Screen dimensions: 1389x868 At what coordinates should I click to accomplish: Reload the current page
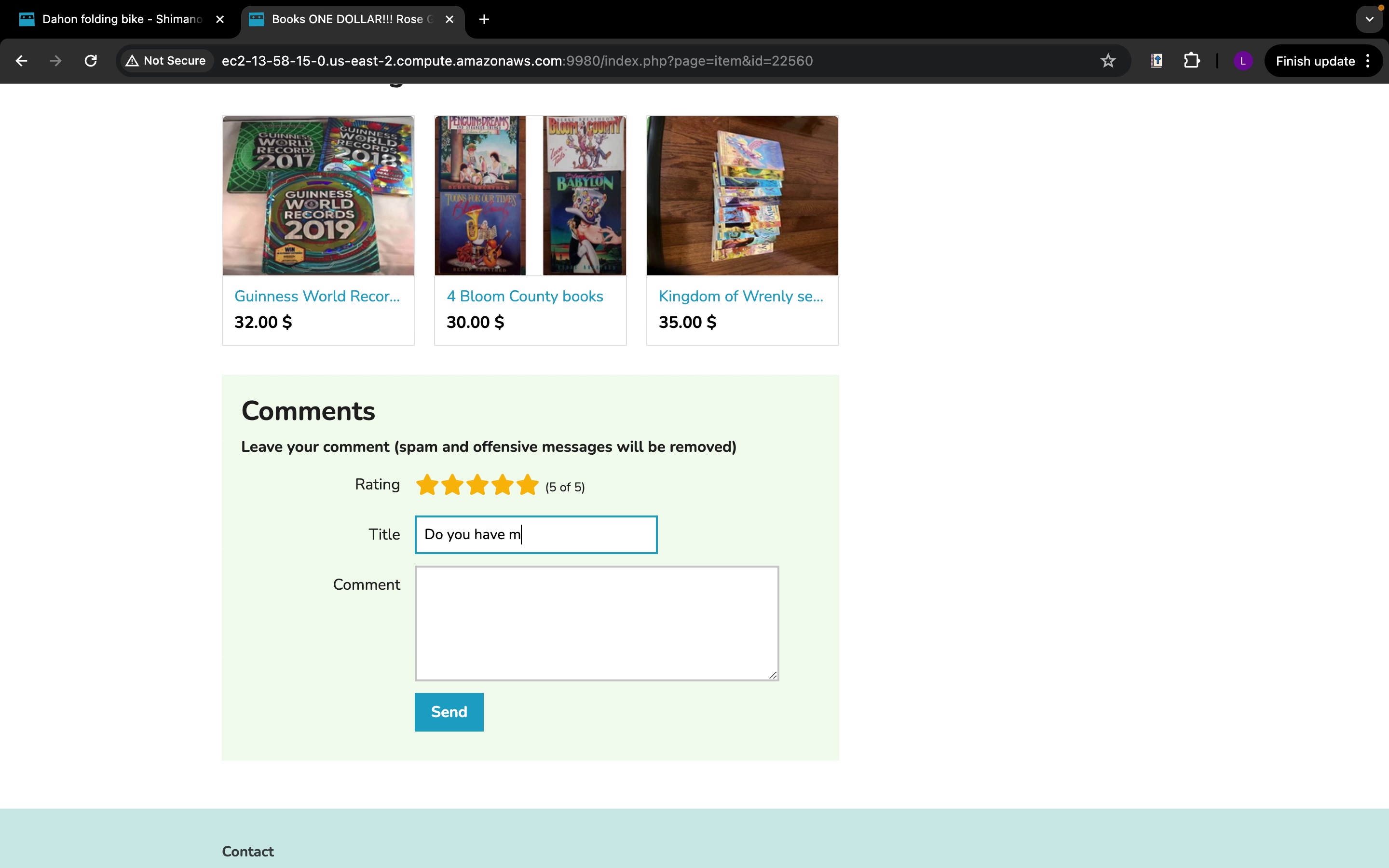tap(91, 61)
